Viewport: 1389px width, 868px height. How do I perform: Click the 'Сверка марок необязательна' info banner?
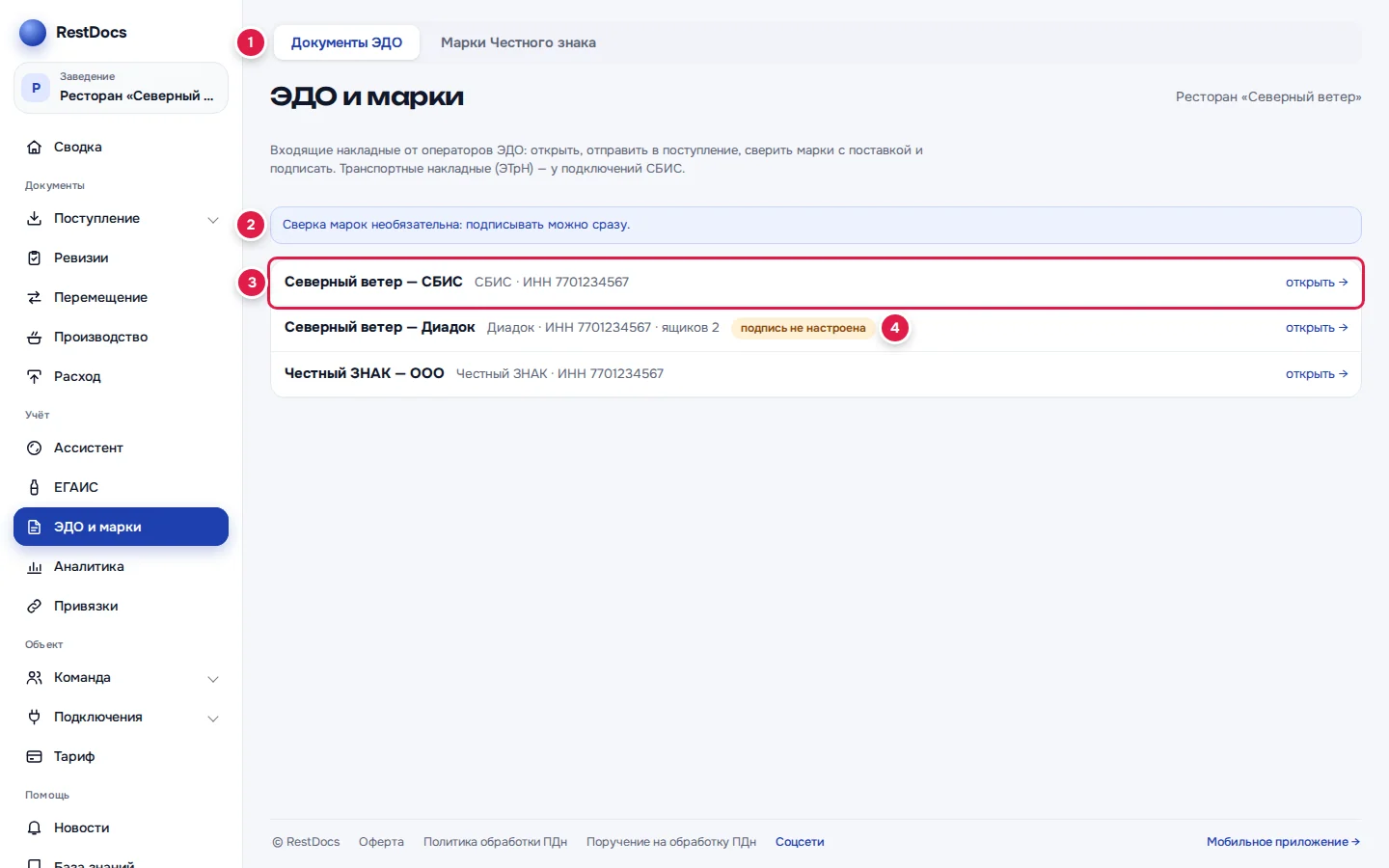815,225
